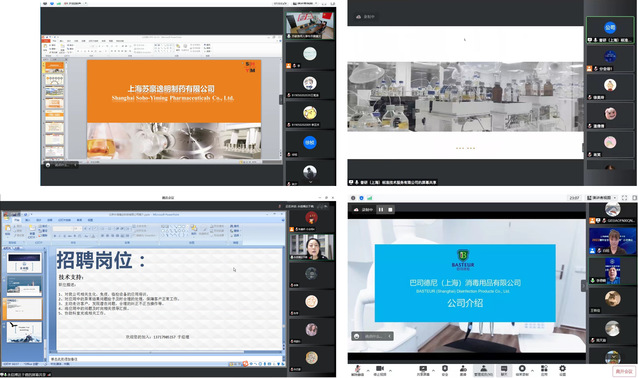This screenshot has width=638, height=378.
Task: Click the end recording icon
Action: pyautogui.click(x=522, y=370)
